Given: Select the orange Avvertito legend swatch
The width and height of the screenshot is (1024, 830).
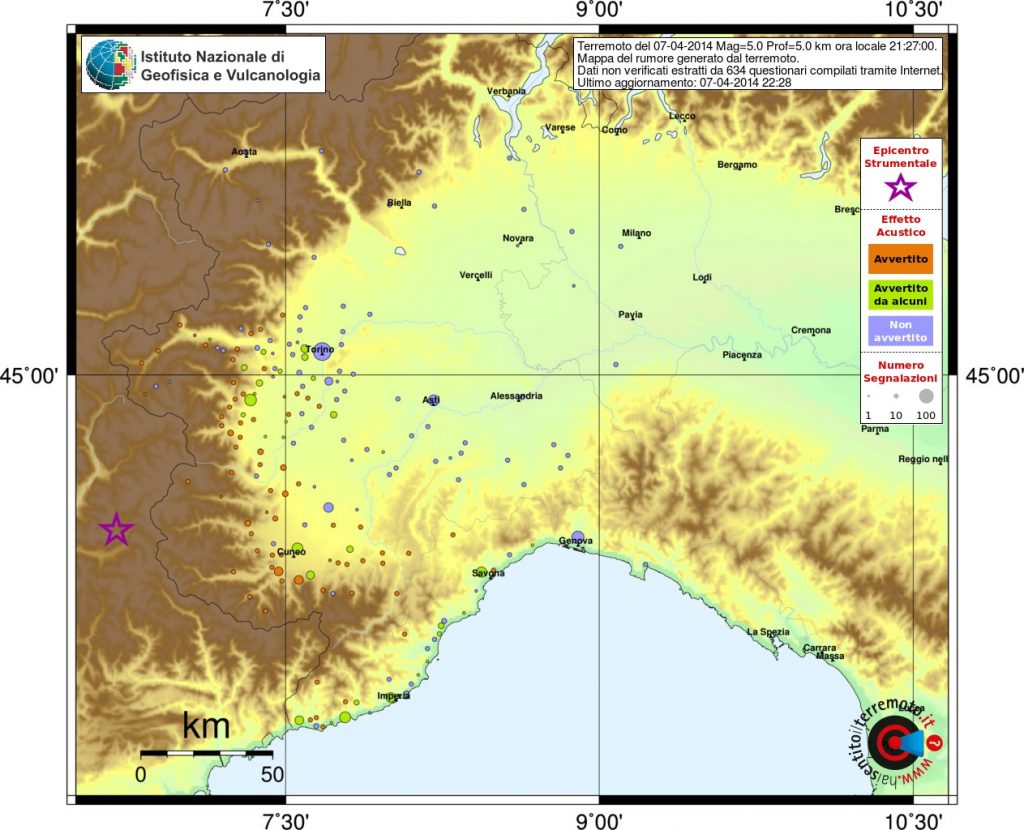Looking at the screenshot, I should click(901, 259).
